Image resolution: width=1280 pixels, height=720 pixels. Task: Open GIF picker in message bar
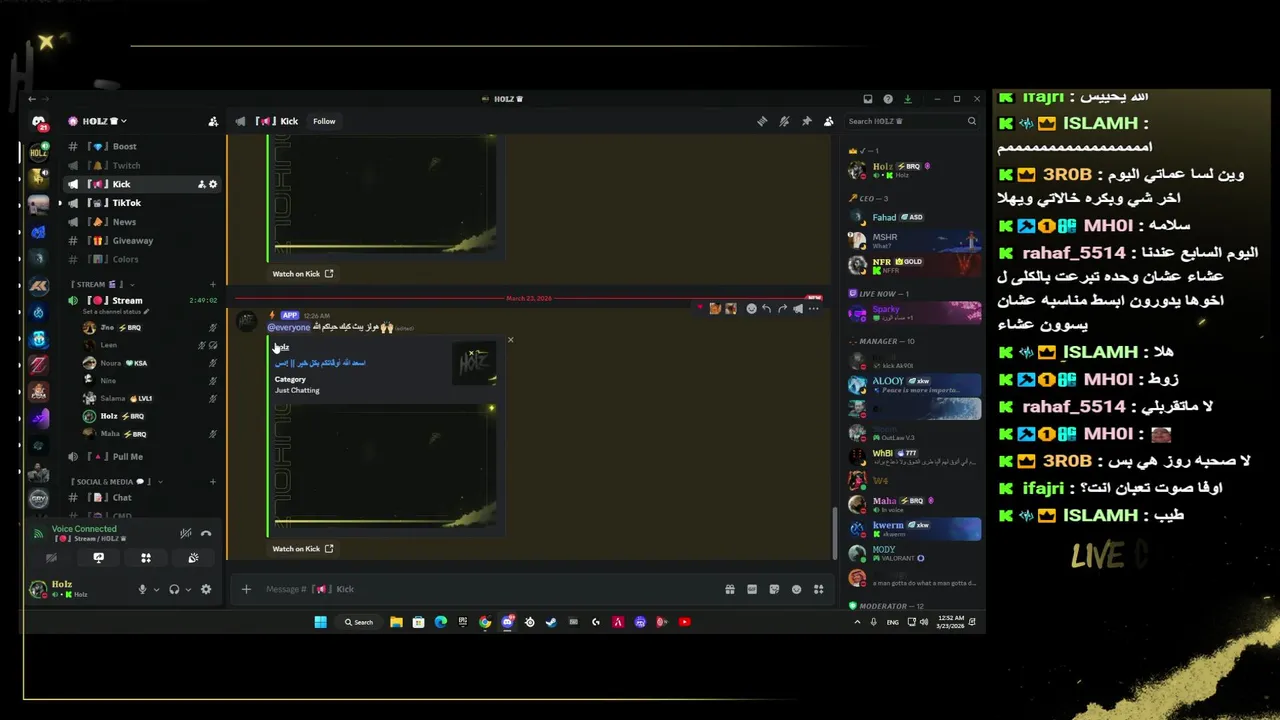click(x=752, y=589)
